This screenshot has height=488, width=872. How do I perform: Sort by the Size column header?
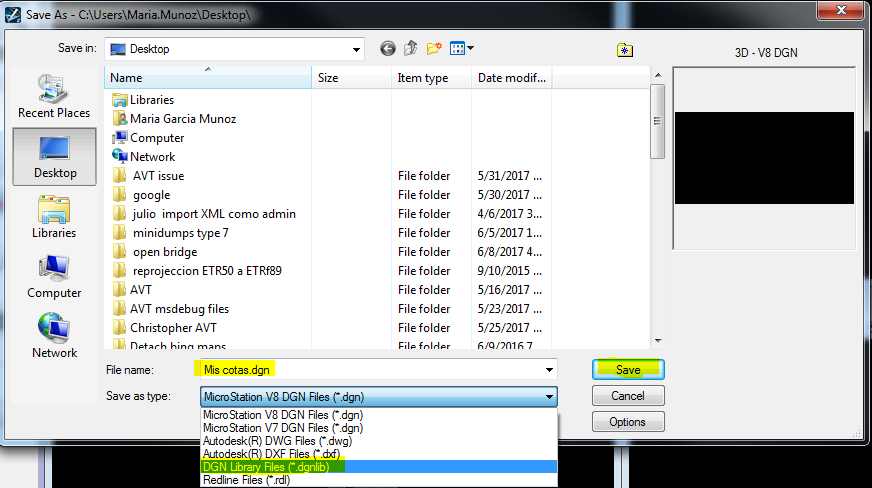[x=351, y=78]
